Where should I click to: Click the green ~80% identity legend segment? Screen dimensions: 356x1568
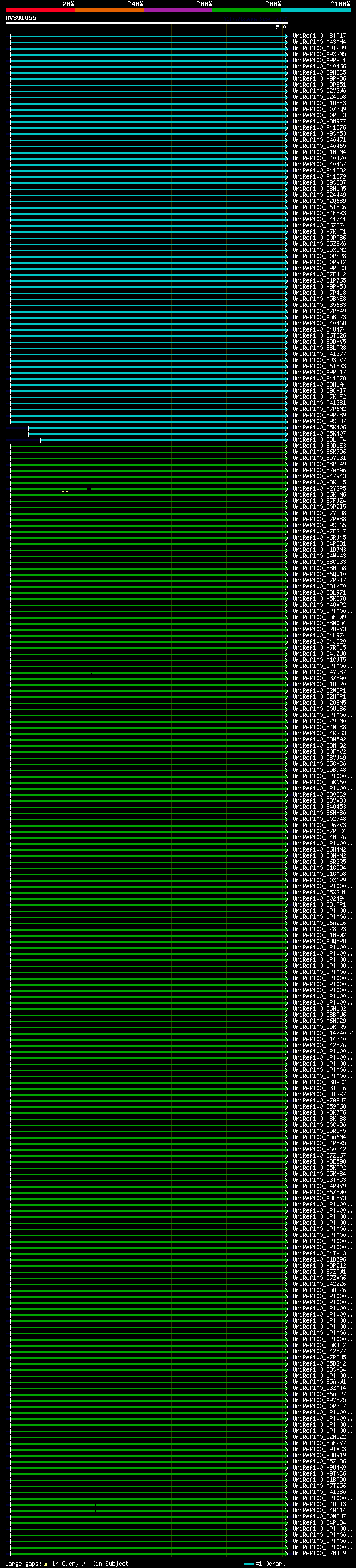[x=247, y=10]
